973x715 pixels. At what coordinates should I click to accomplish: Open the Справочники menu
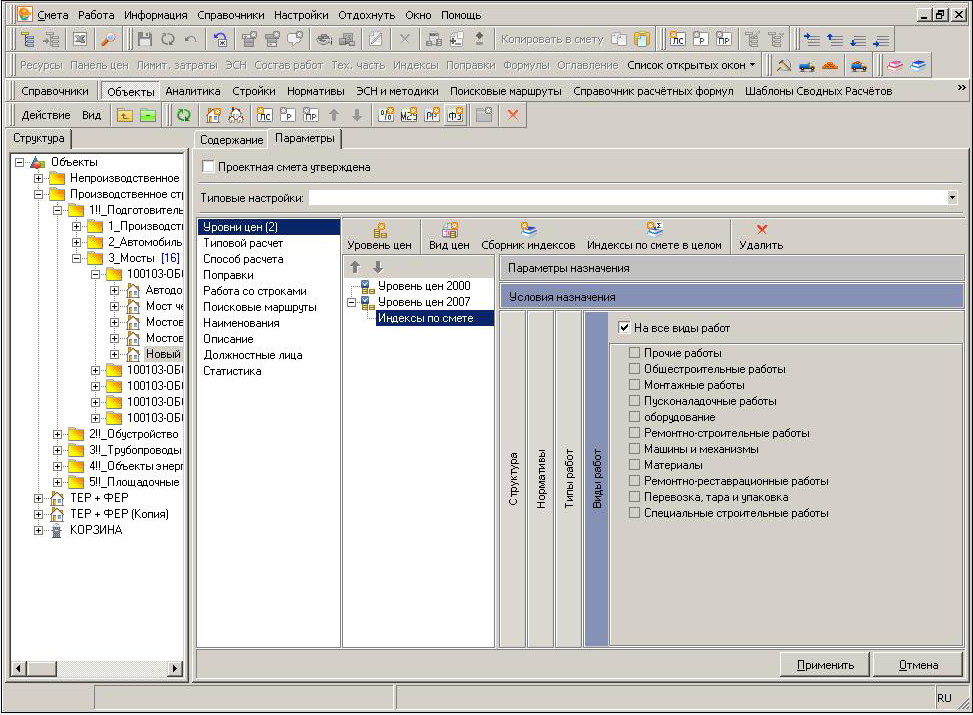(x=230, y=15)
